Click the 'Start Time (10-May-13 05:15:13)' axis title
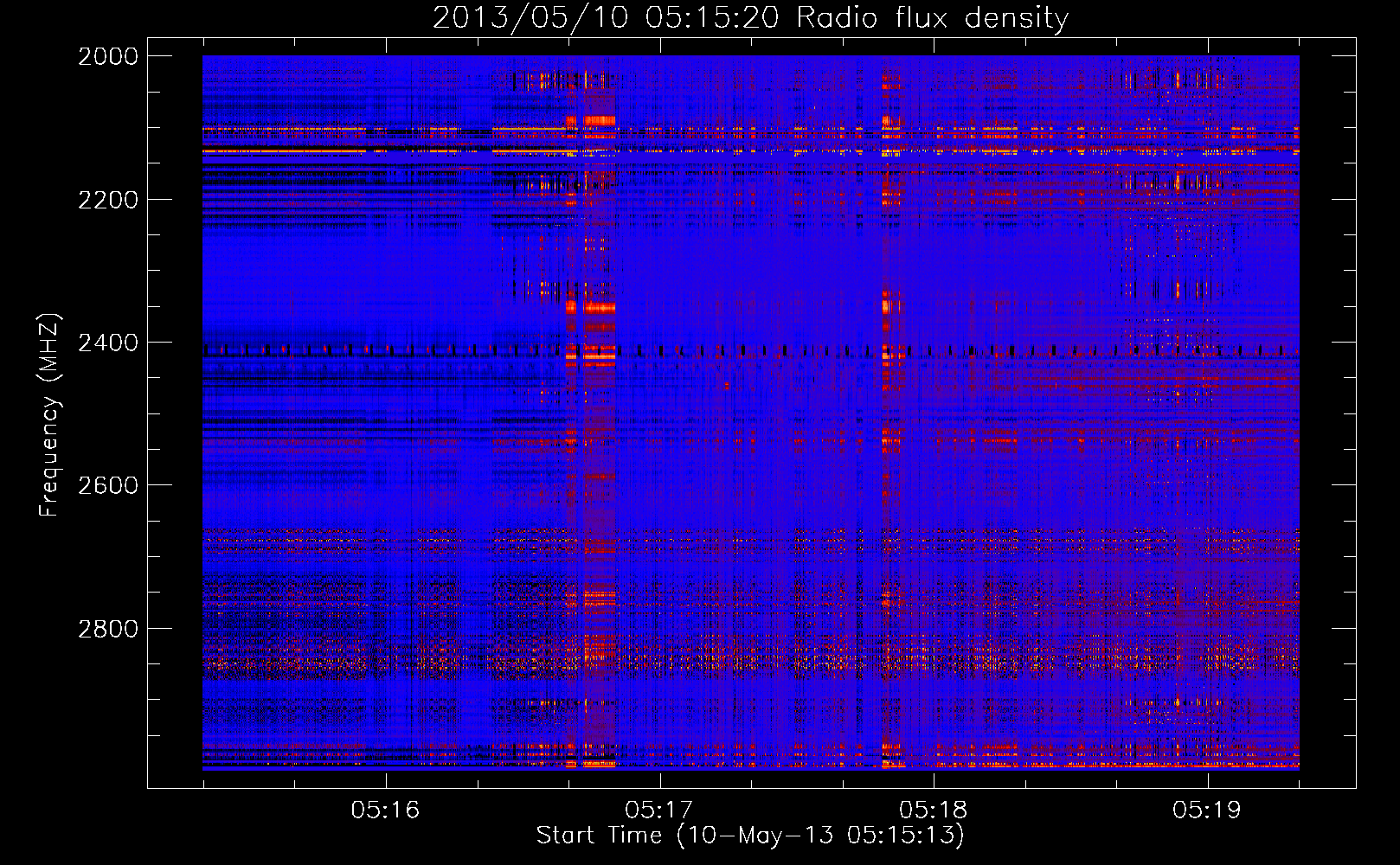Screen dimensions: 1400x865 pos(750,836)
